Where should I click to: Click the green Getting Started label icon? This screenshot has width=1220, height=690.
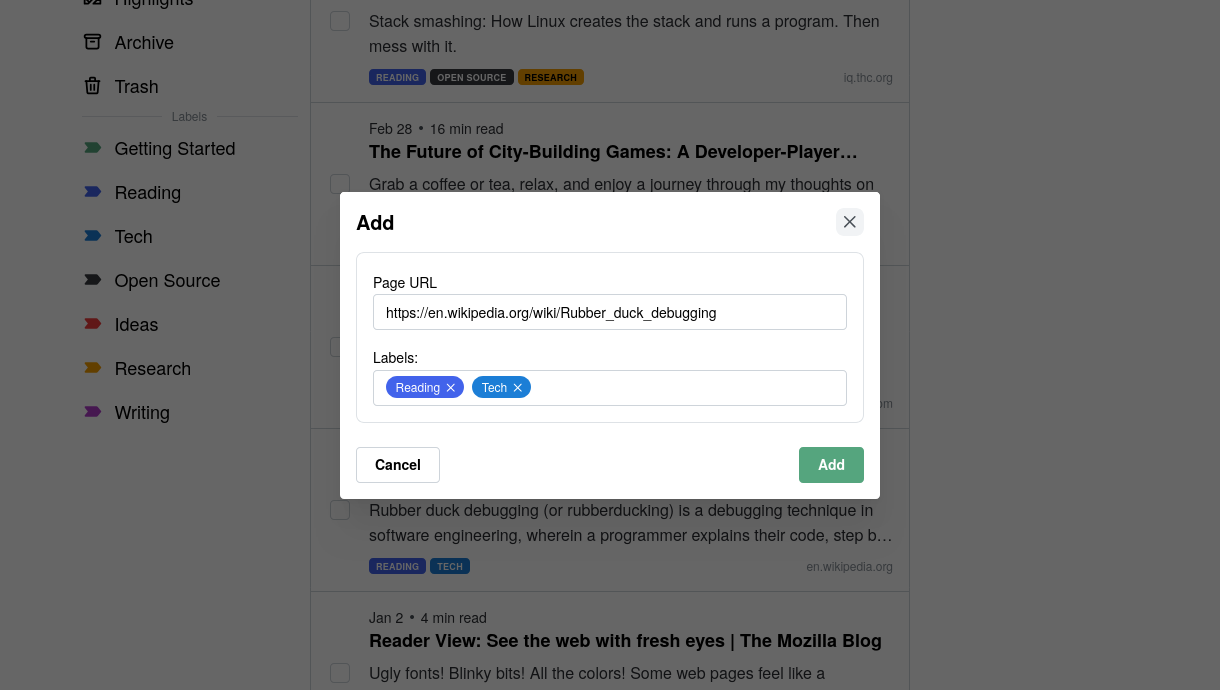pyautogui.click(x=93, y=149)
